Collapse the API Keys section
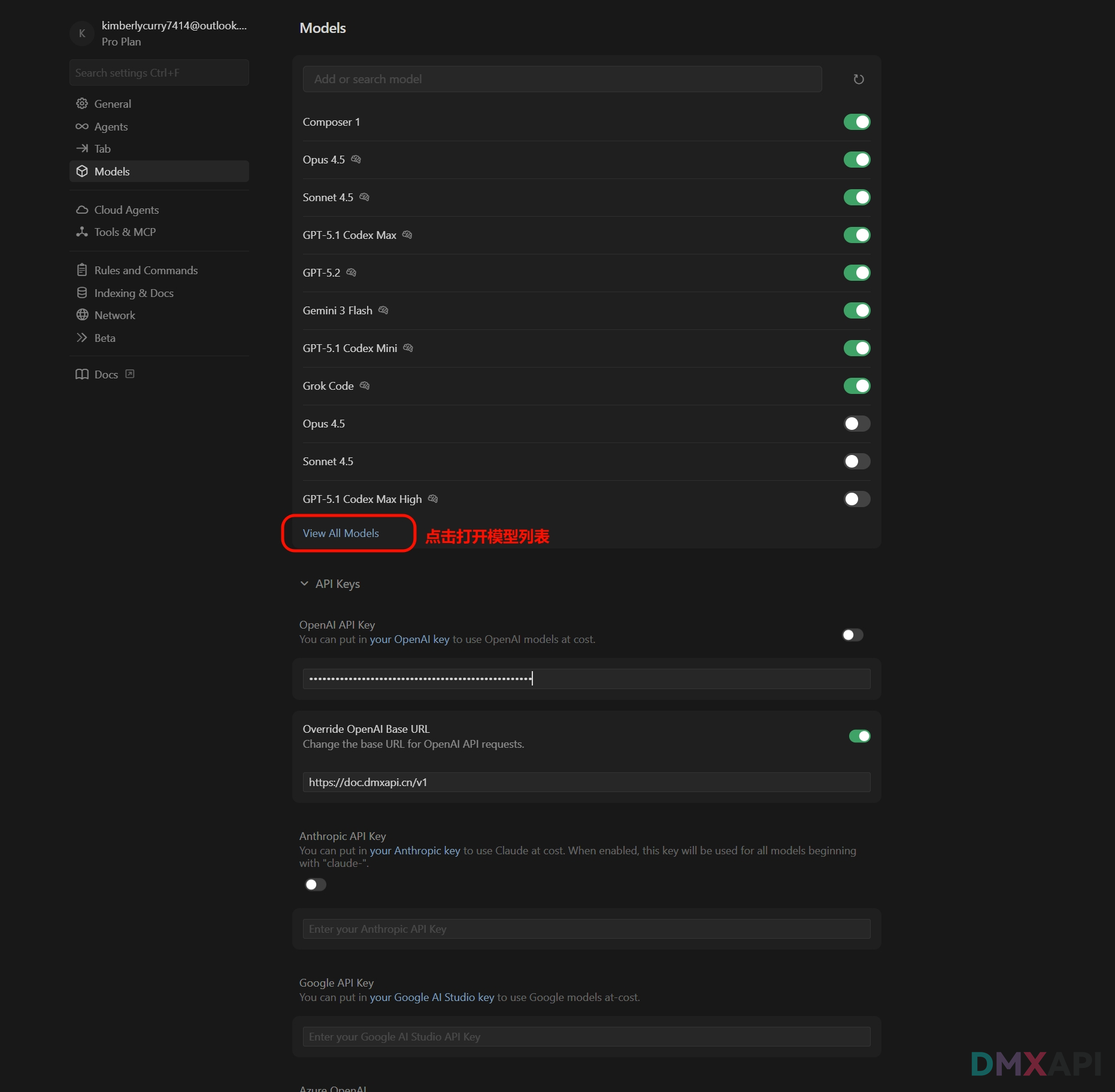The height and width of the screenshot is (1092, 1115). pos(304,584)
